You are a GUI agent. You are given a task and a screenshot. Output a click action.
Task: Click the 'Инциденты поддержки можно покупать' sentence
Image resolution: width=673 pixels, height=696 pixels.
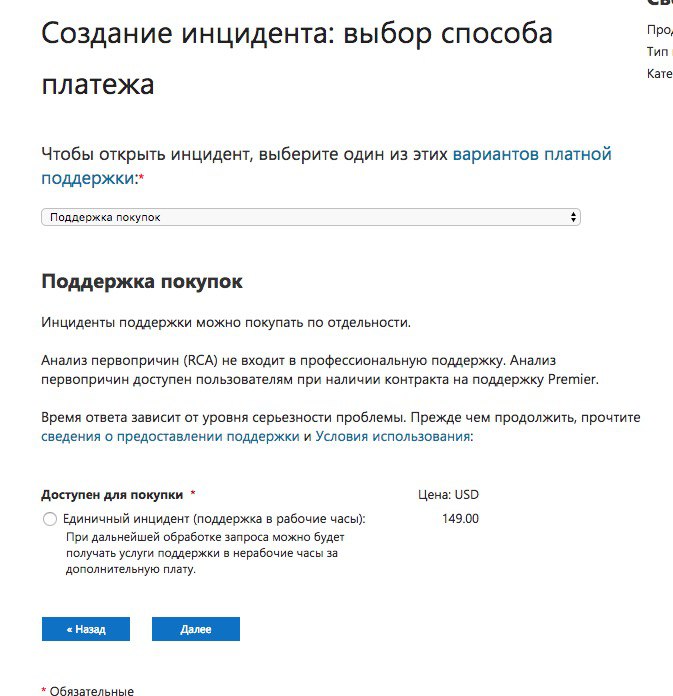225,322
